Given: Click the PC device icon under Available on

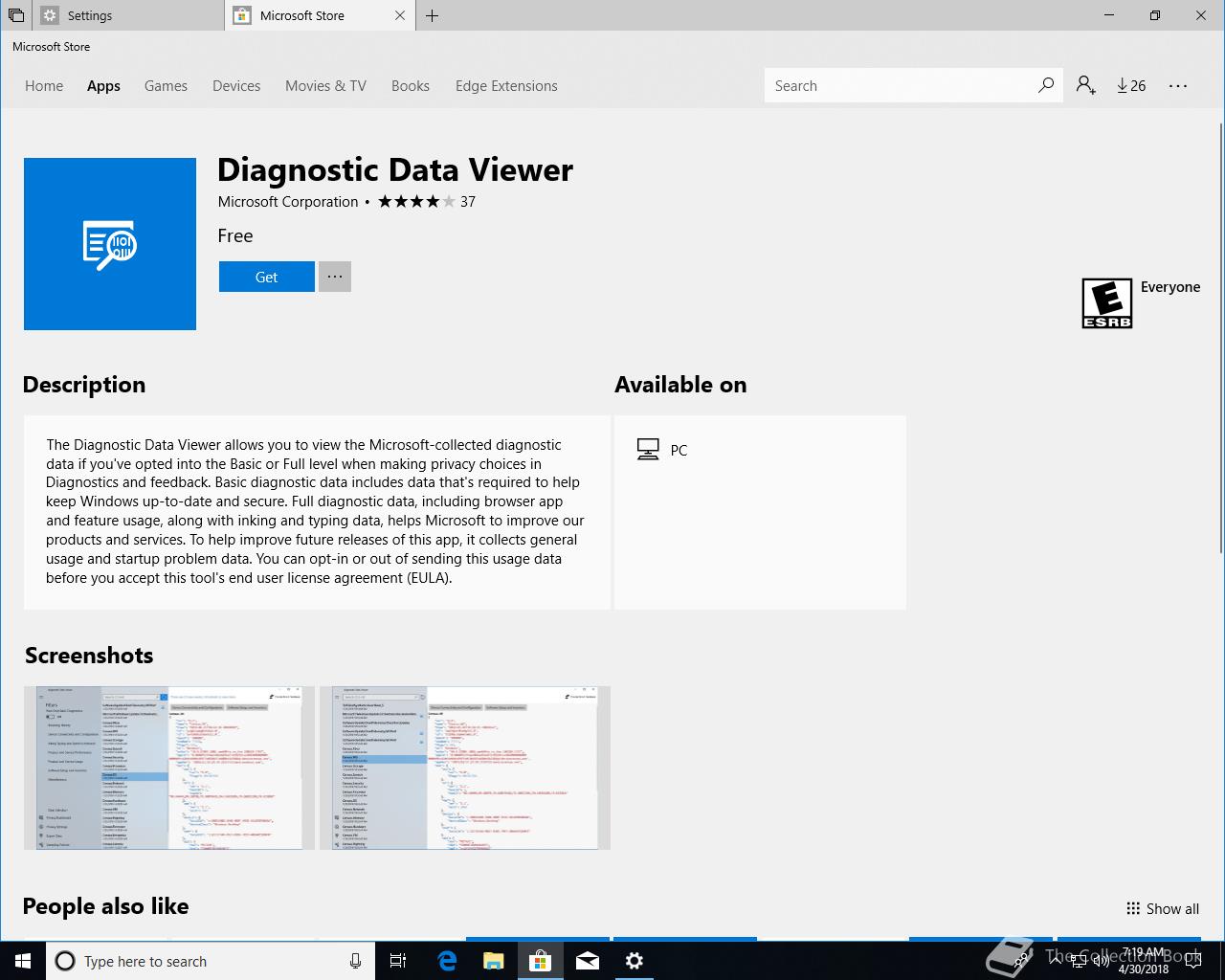Looking at the screenshot, I should pos(648,450).
